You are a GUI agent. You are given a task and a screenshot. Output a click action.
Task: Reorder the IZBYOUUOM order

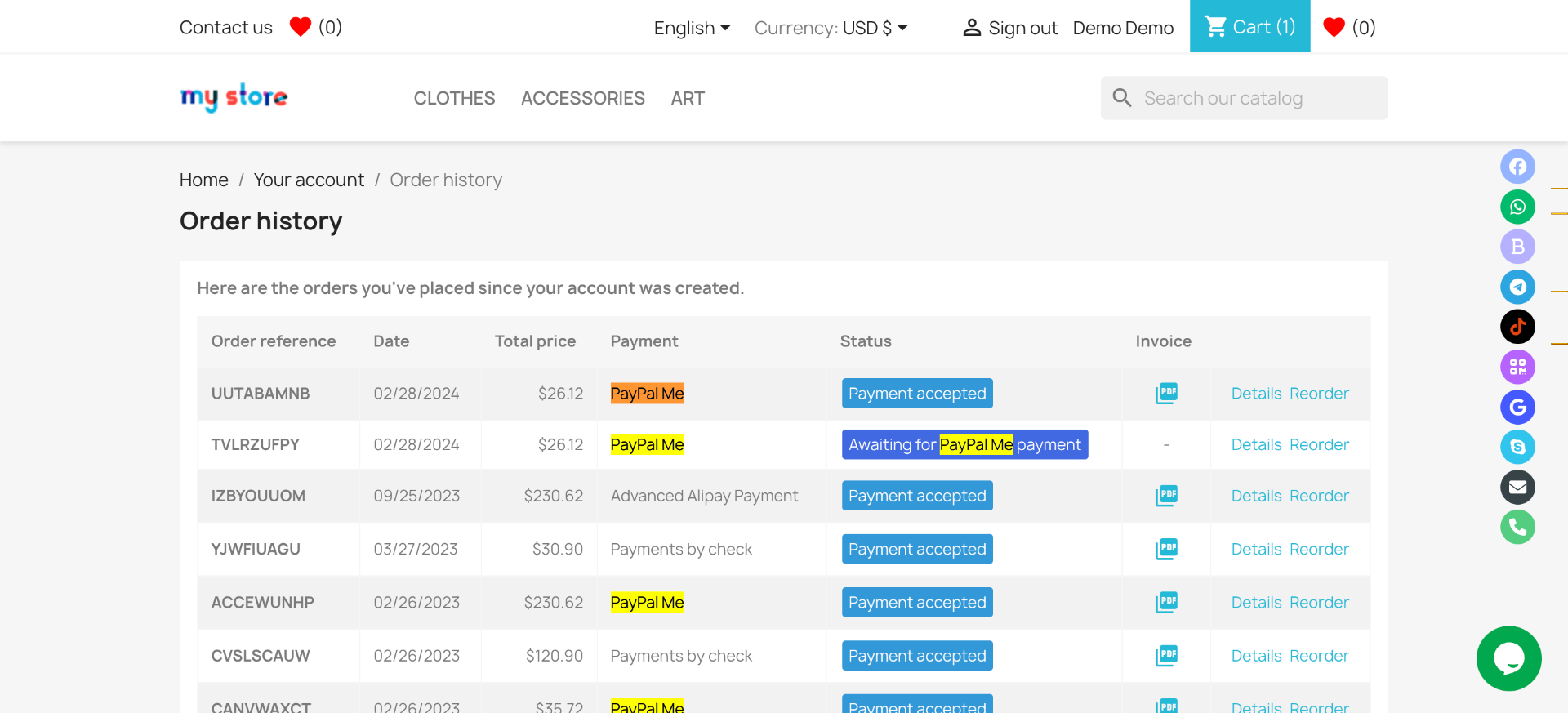pyautogui.click(x=1319, y=496)
